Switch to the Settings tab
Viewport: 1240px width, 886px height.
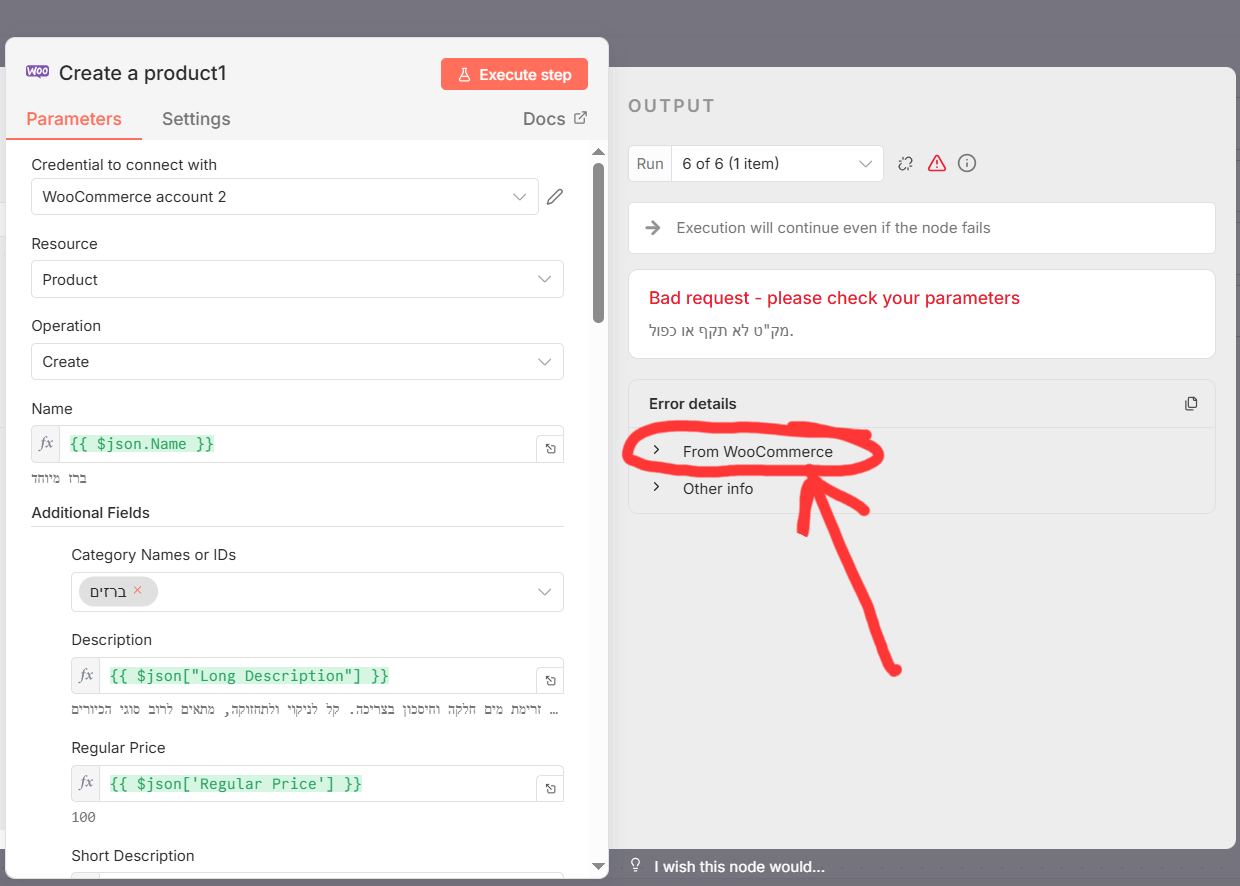coord(196,119)
